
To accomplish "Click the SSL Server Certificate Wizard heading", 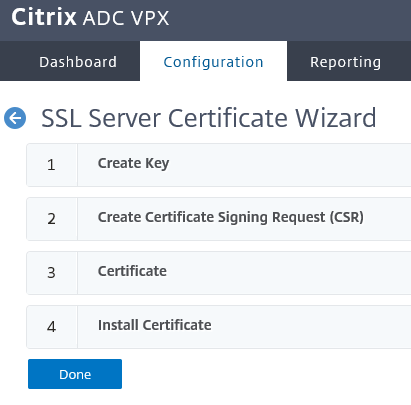I will [209, 118].
